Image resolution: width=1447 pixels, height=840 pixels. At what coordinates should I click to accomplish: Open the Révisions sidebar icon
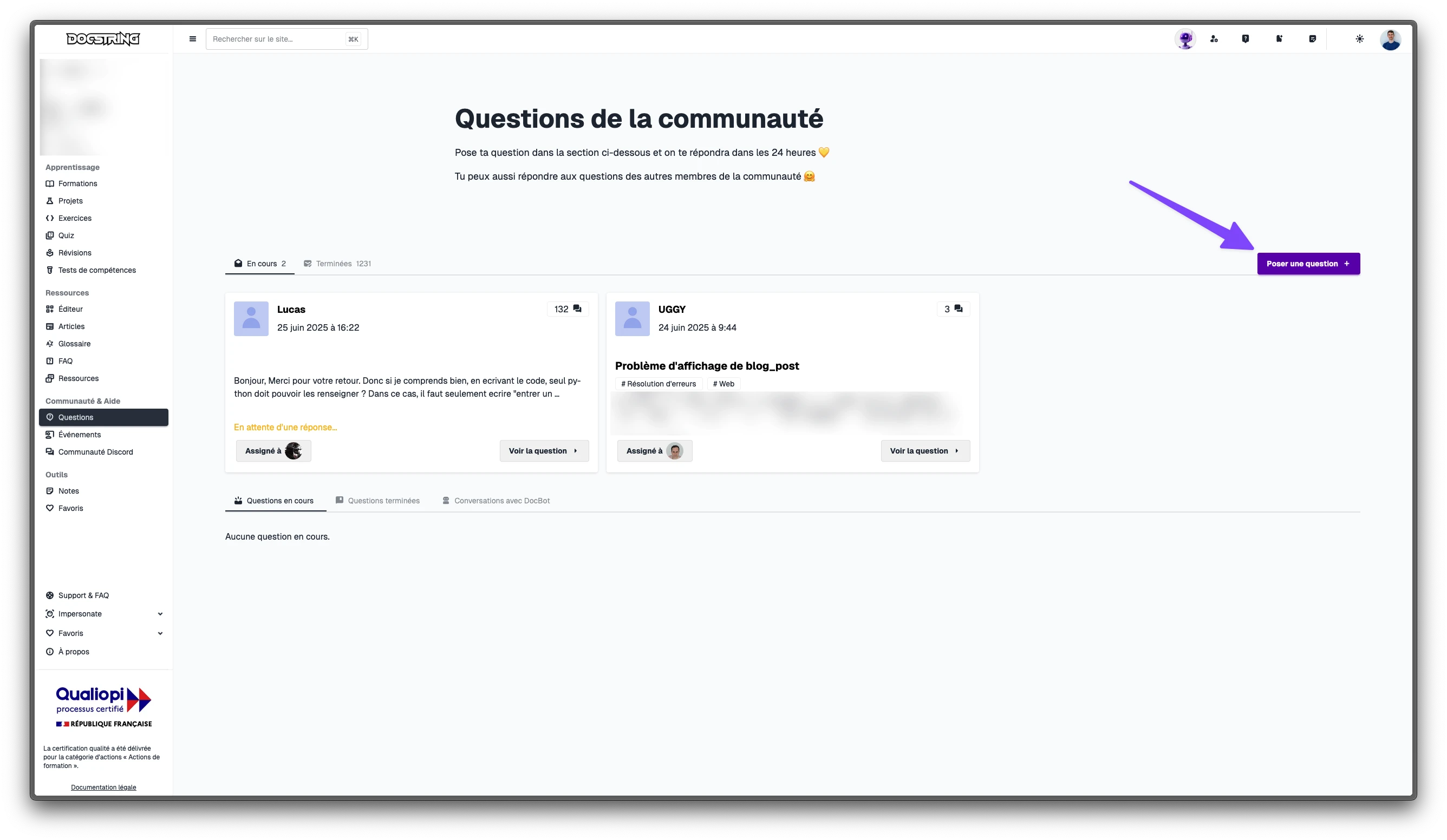(50, 252)
